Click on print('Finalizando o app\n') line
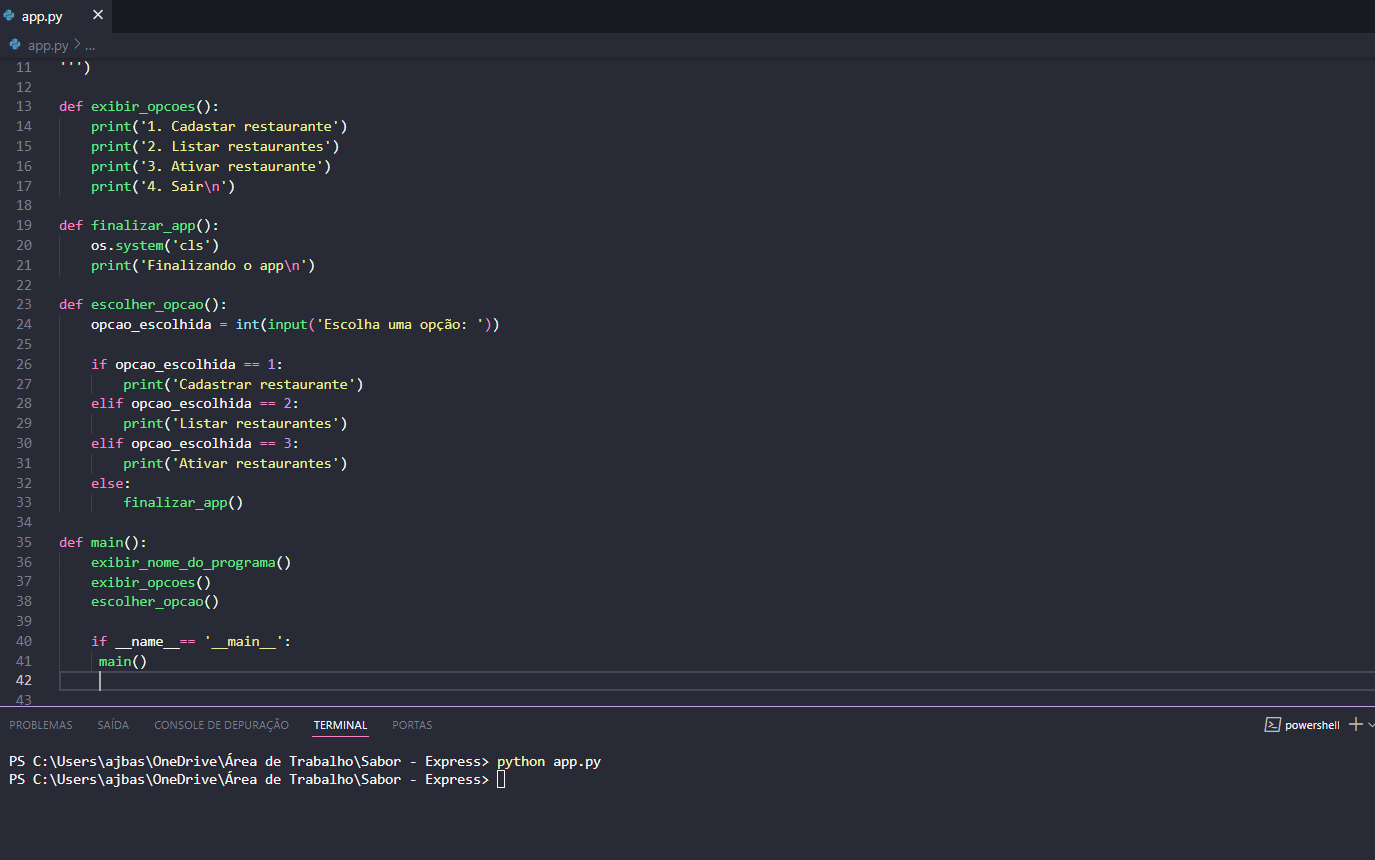Viewport: 1375px width, 860px height. (x=203, y=265)
